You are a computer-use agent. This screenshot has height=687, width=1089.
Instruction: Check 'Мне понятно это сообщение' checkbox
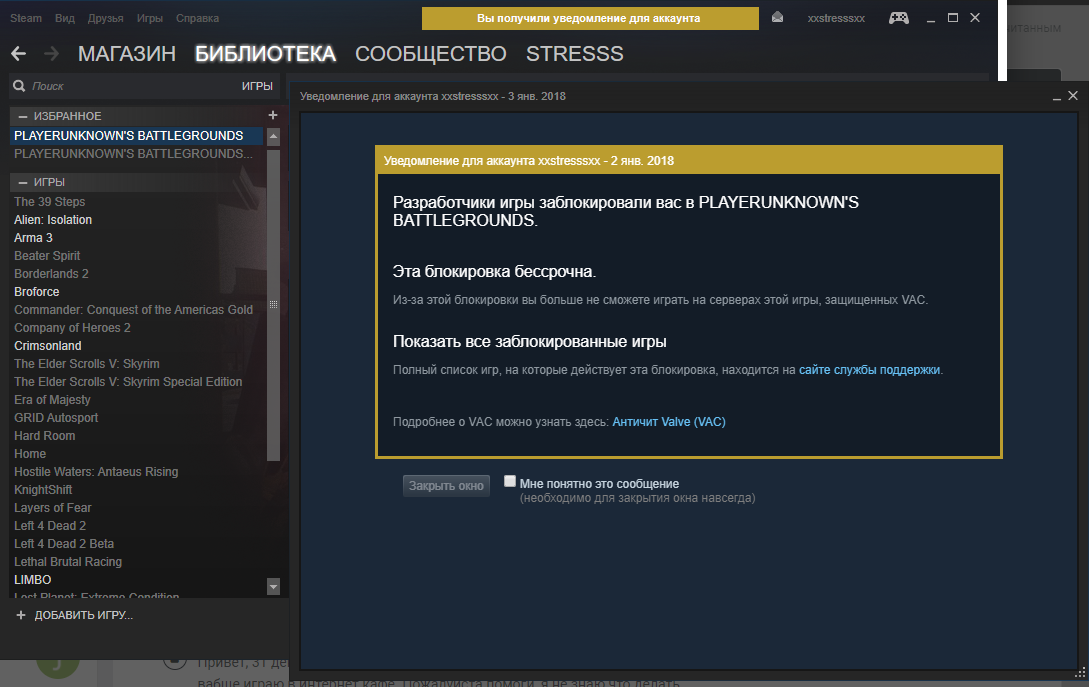(510, 481)
